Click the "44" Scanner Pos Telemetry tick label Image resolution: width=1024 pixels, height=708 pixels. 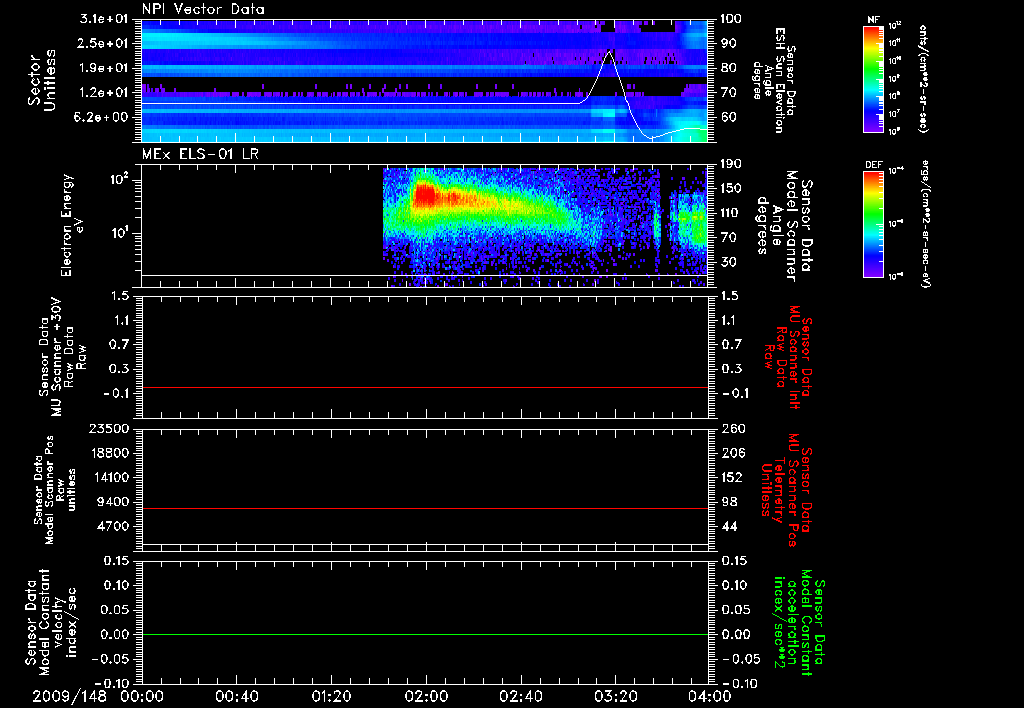728,526
